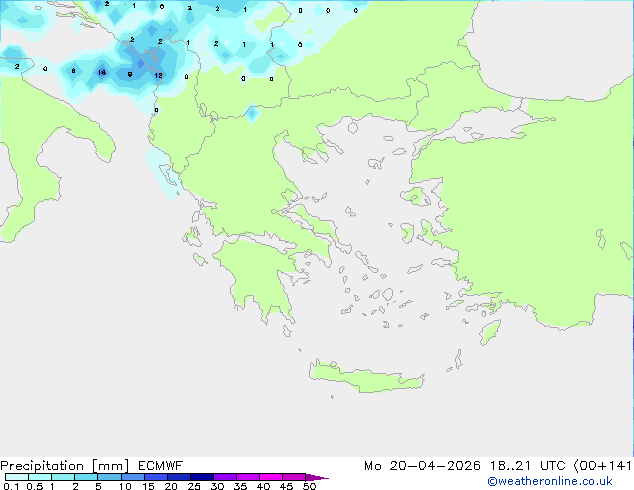The width and height of the screenshot is (634, 490).
Task: Click the 'Mo 20-04-2026' date text
Action: pyautogui.click(x=422, y=466)
